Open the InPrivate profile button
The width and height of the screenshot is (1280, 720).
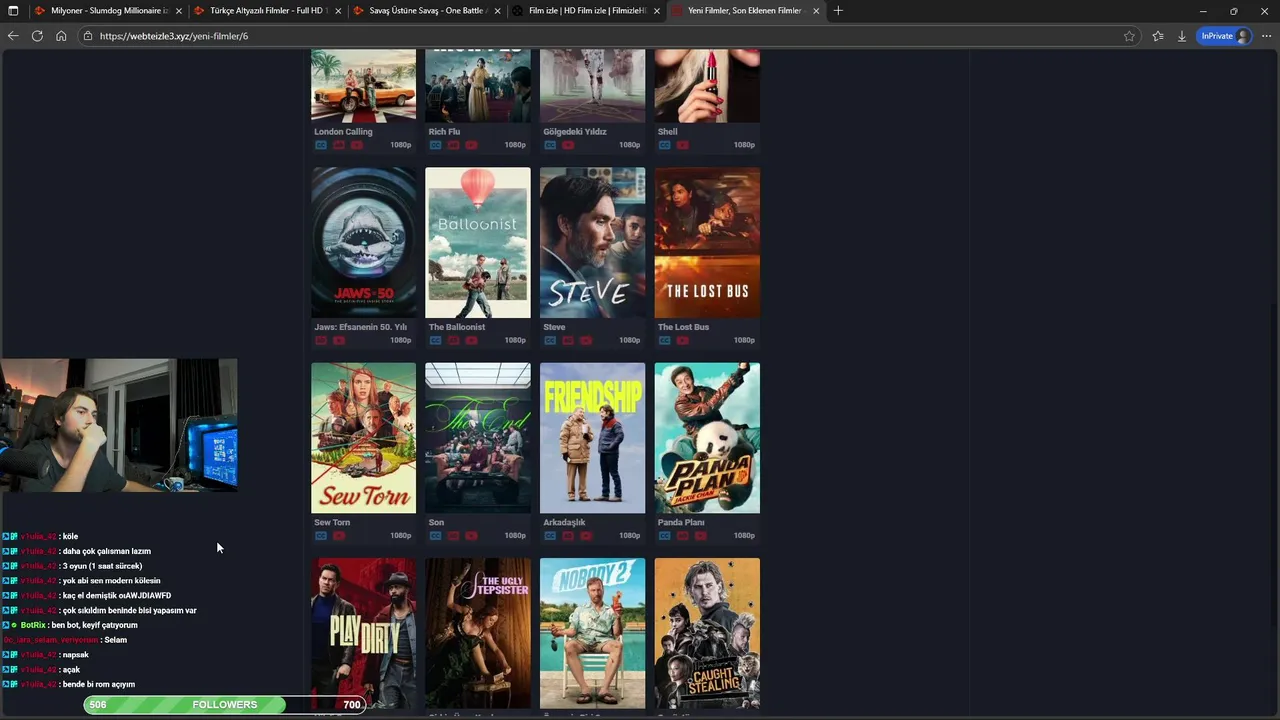[1225, 36]
